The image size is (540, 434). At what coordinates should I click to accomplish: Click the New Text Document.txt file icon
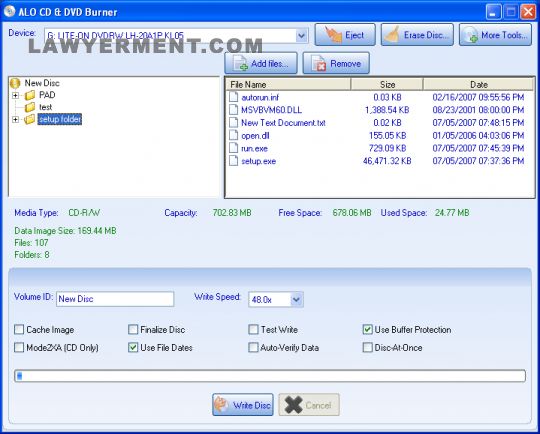tap(233, 122)
